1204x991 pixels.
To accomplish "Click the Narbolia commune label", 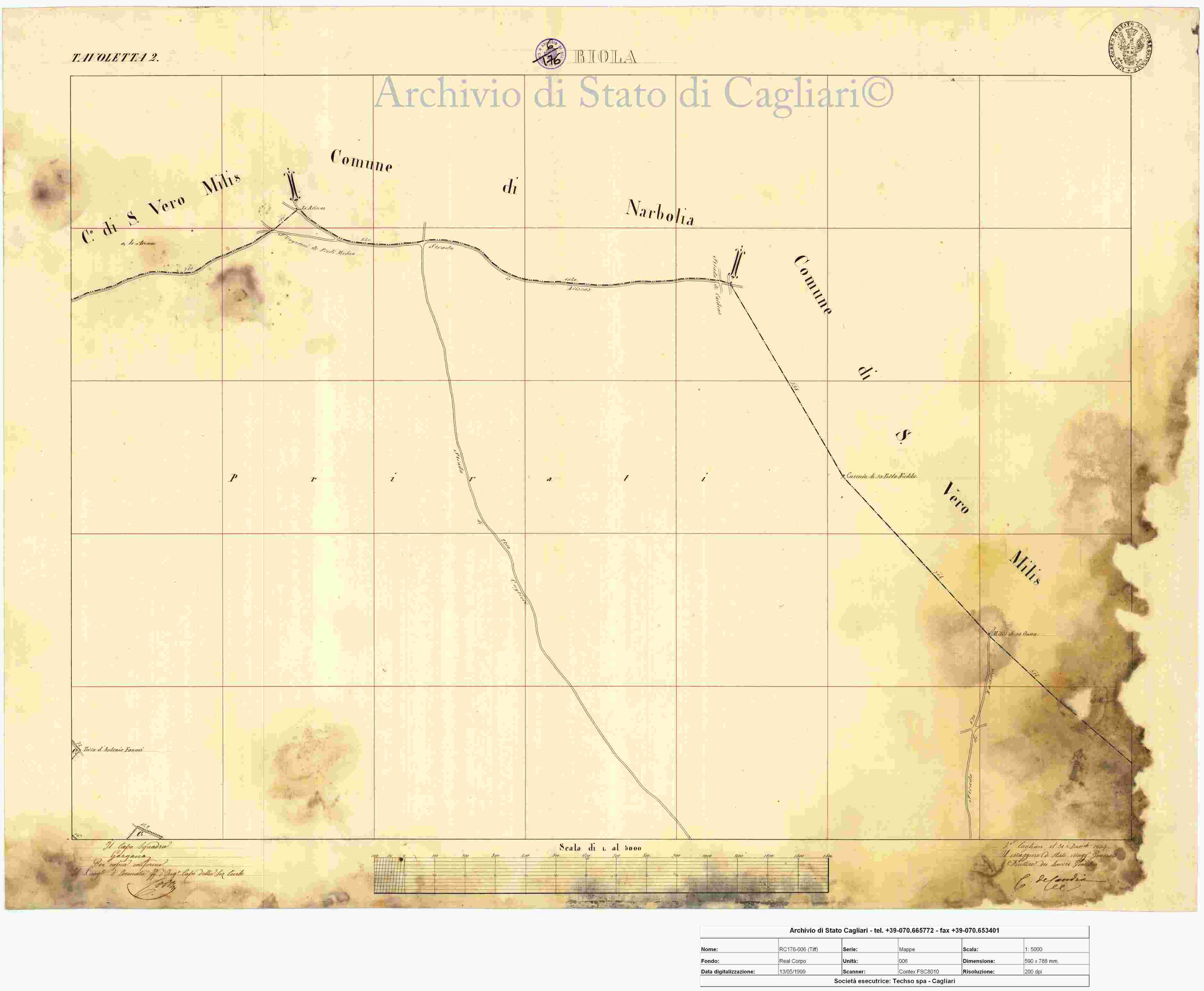I will coord(660,213).
